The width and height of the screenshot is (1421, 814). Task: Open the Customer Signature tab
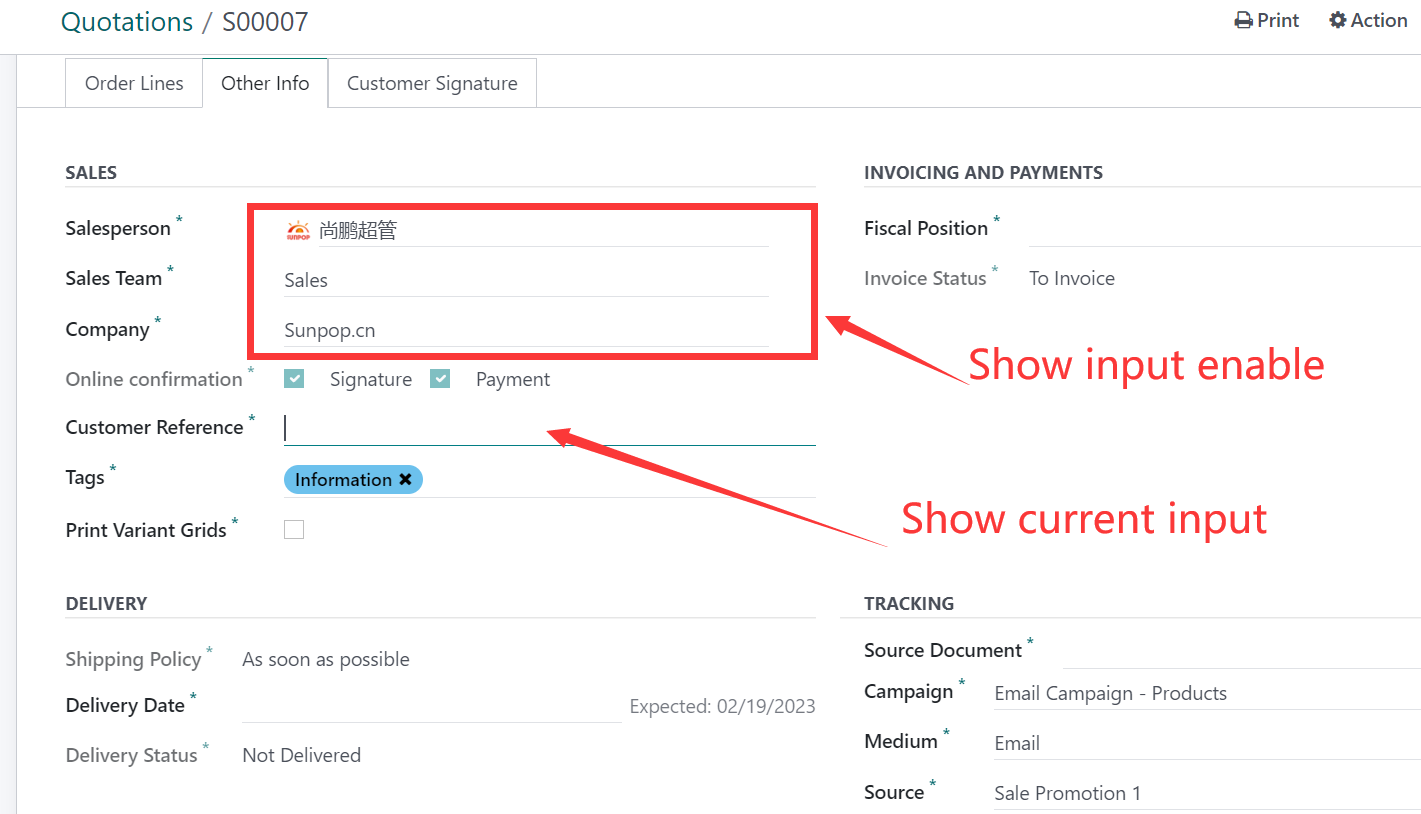(x=432, y=83)
